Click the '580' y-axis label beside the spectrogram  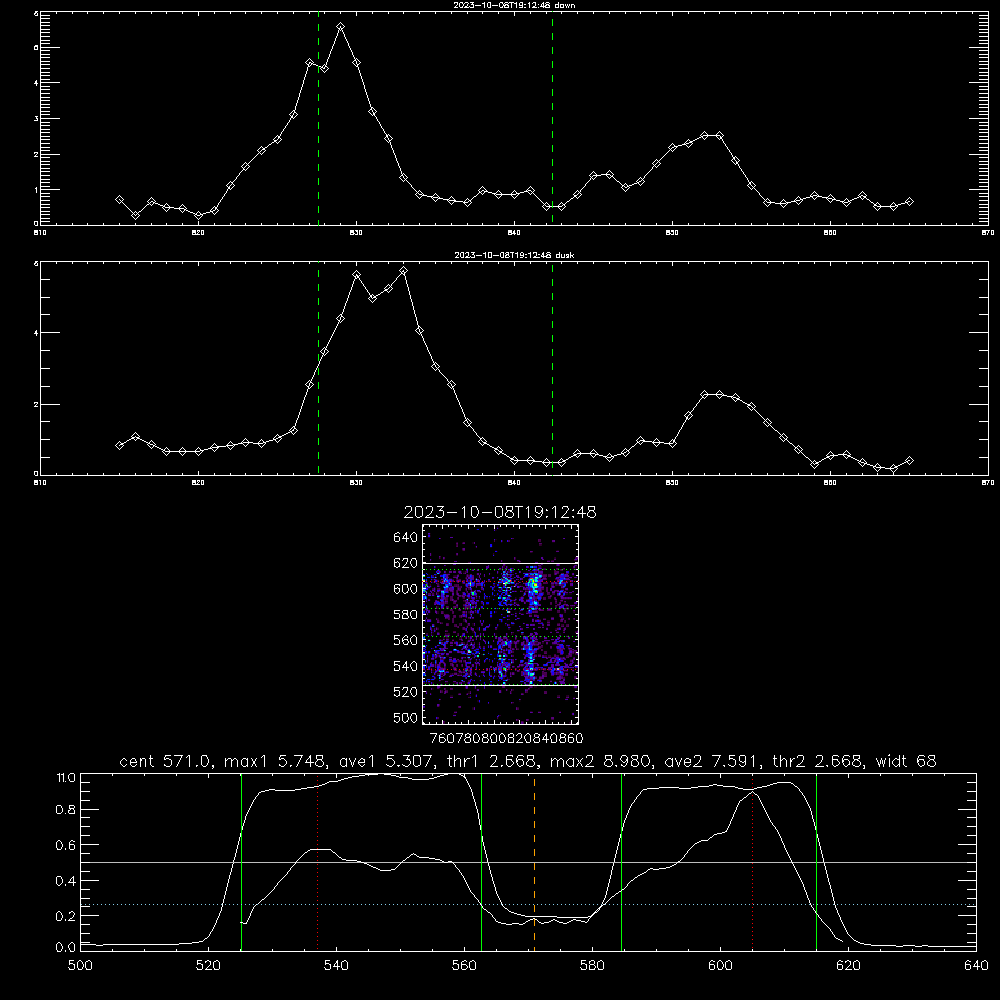[x=406, y=615]
